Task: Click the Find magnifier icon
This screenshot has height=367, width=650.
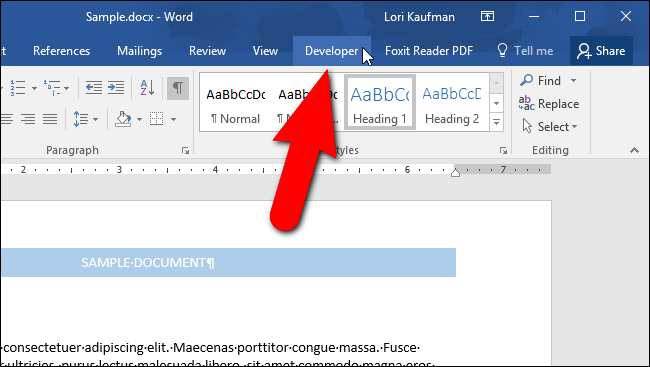Action: (526, 80)
